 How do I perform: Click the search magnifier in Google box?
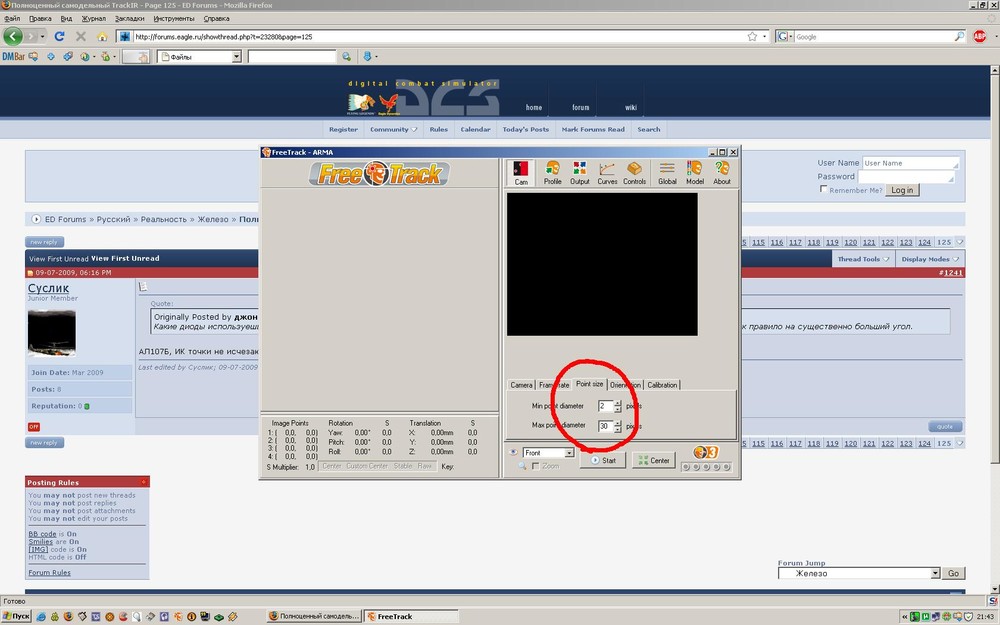[x=959, y=36]
